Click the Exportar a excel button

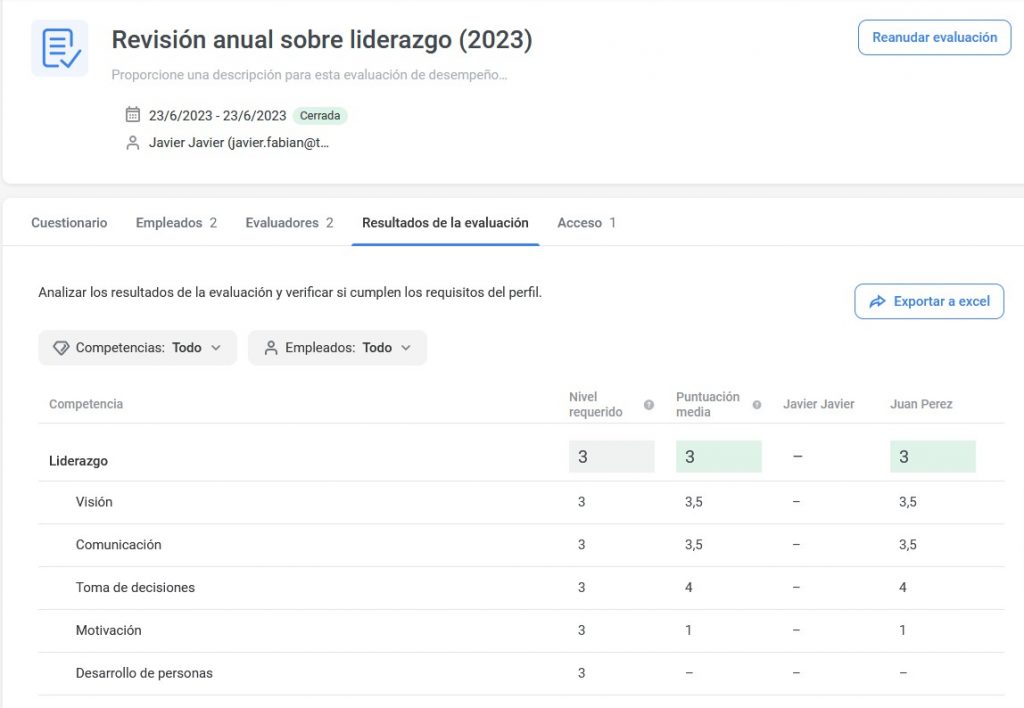point(929,301)
